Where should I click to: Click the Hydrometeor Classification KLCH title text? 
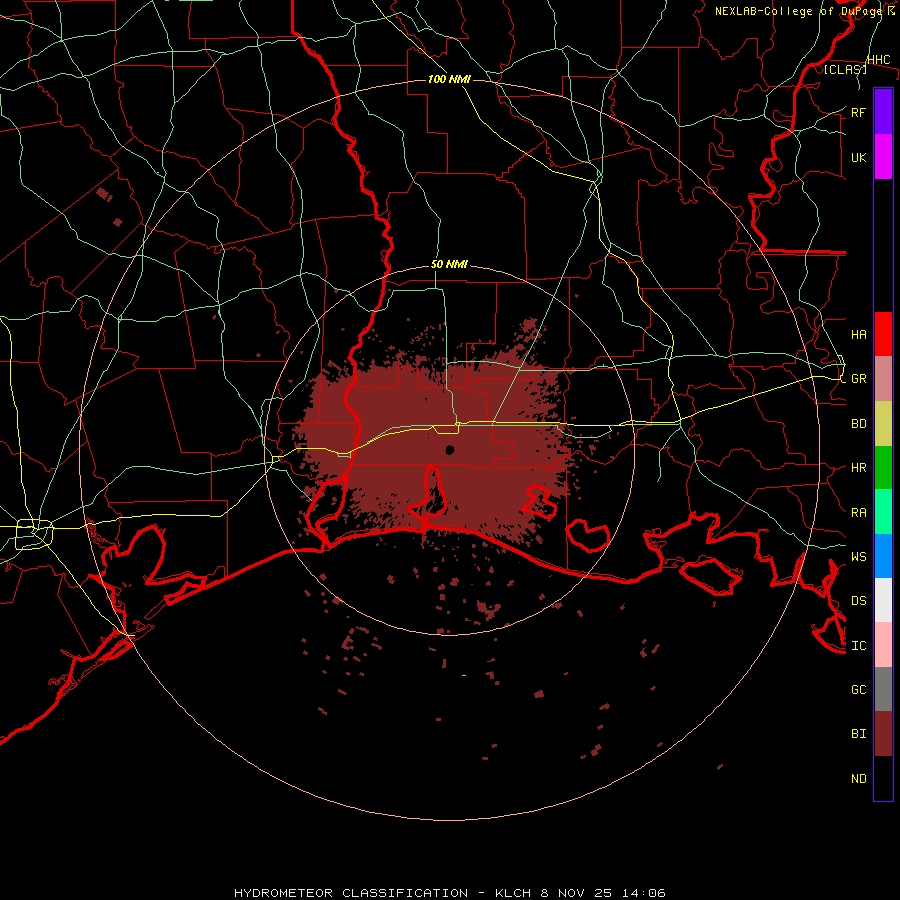[x=449, y=893]
